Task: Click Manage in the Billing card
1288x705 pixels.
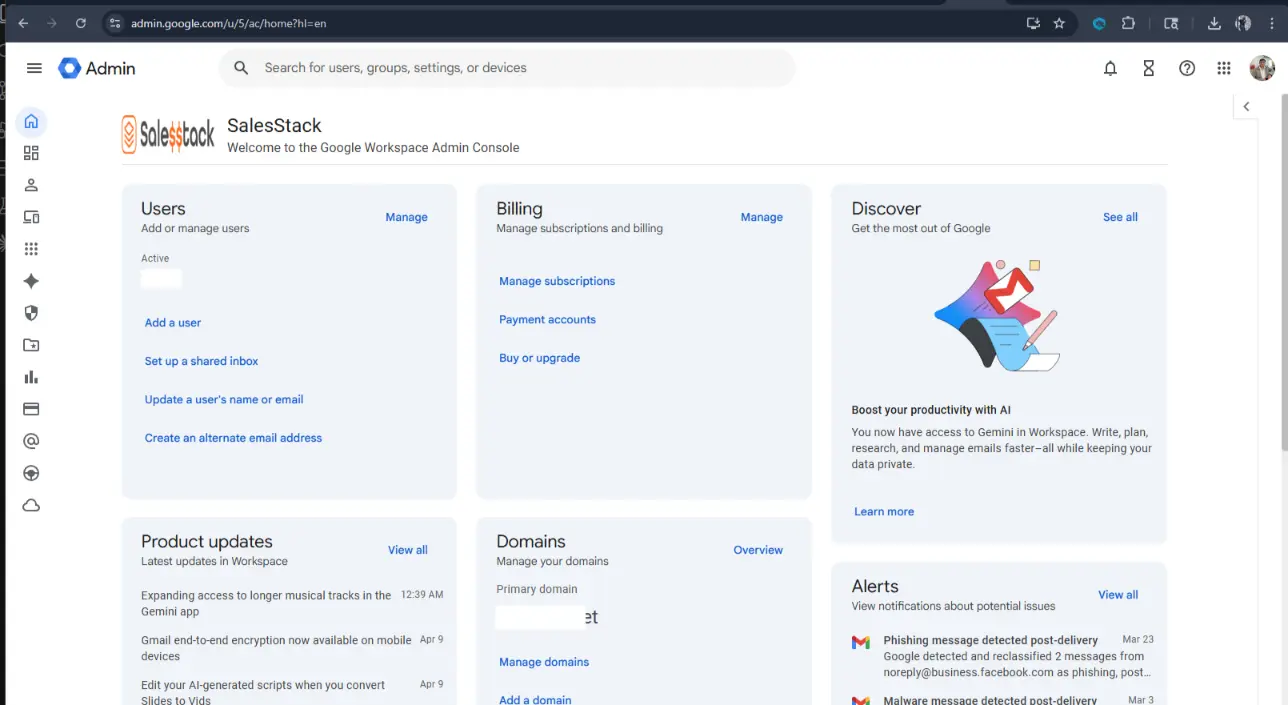Action: point(761,217)
